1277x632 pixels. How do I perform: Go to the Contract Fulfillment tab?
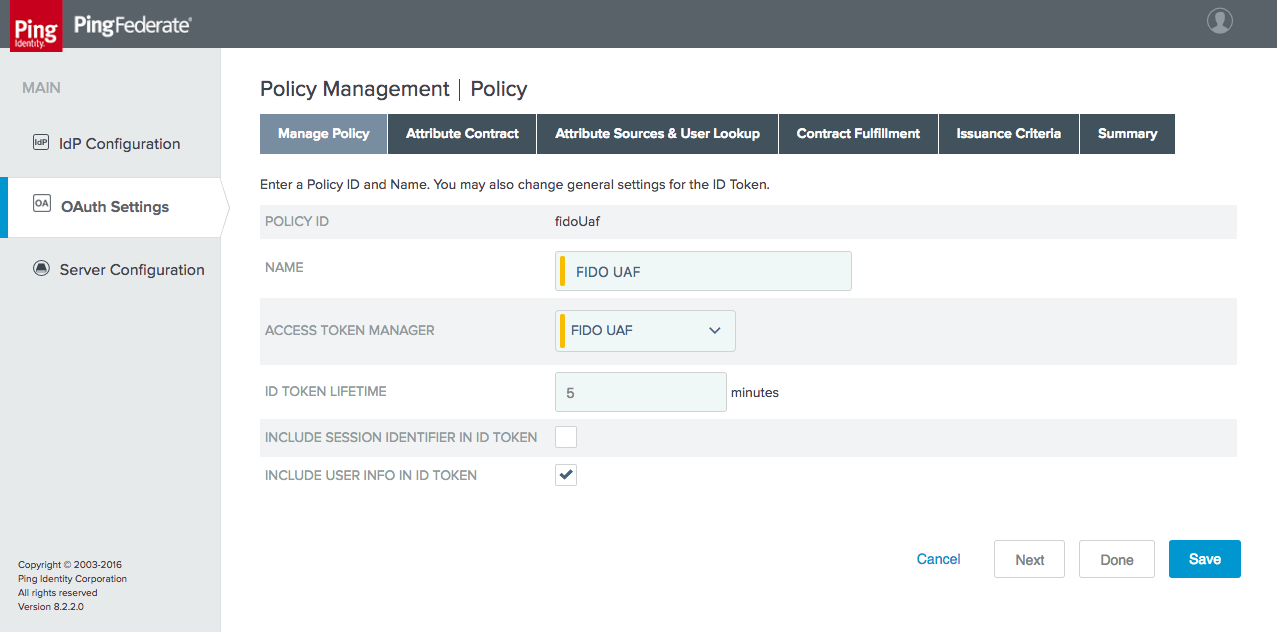858,134
